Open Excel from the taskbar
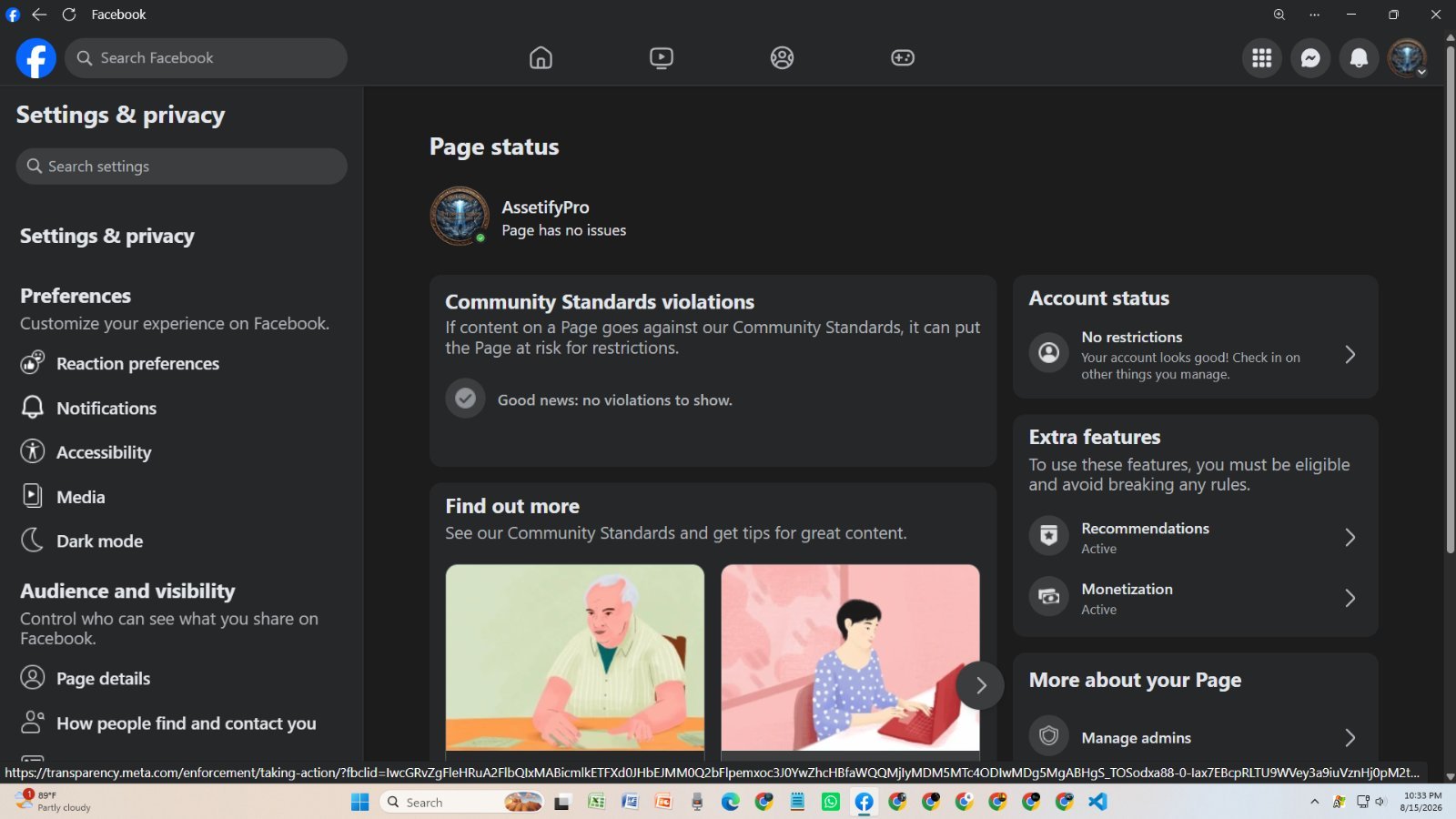 (x=596, y=802)
